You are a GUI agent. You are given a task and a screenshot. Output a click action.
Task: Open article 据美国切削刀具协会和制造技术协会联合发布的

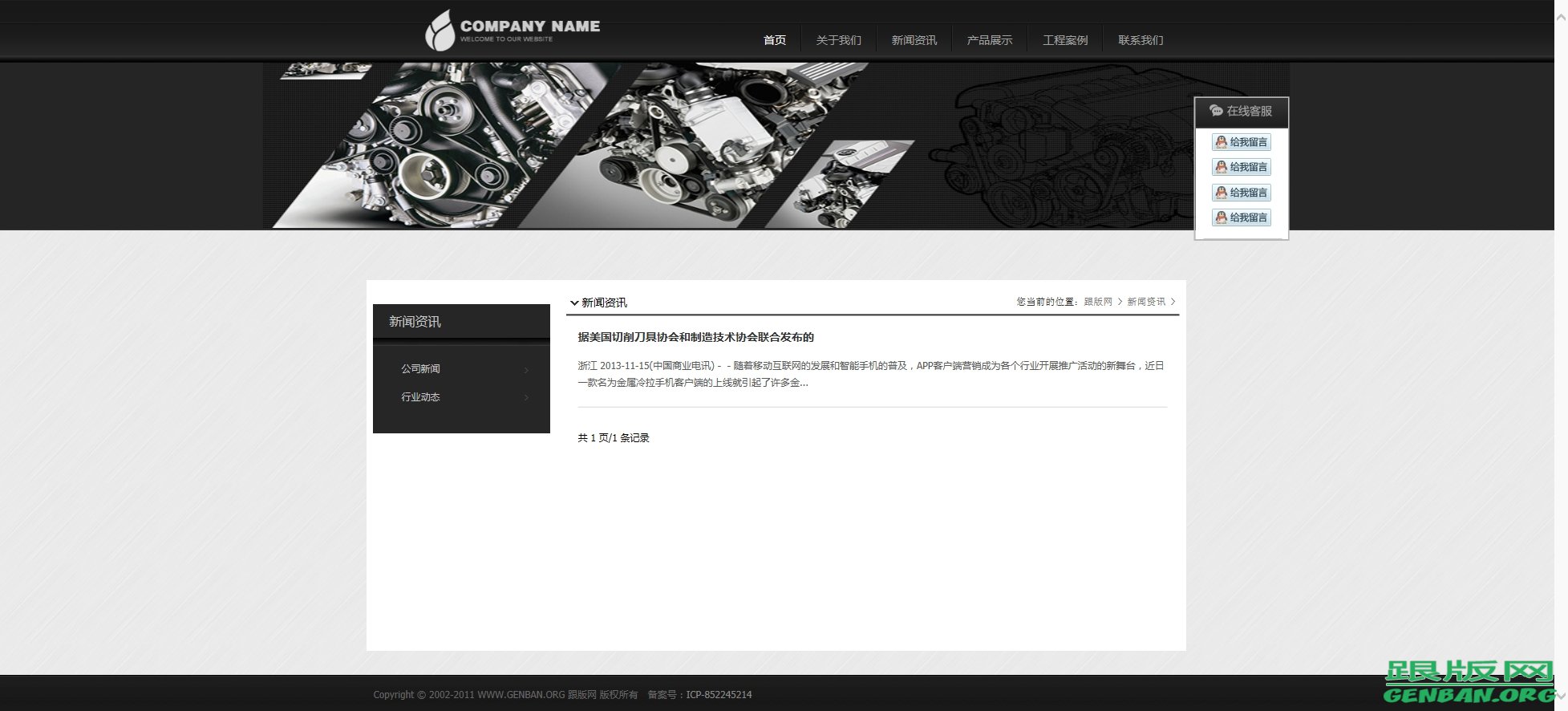[x=695, y=337]
